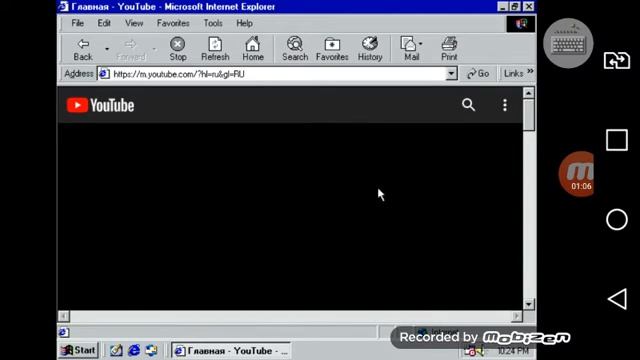The image size is (640, 360).
Task: Click the vertical scrollbar up arrow
Action: pyautogui.click(x=529, y=93)
